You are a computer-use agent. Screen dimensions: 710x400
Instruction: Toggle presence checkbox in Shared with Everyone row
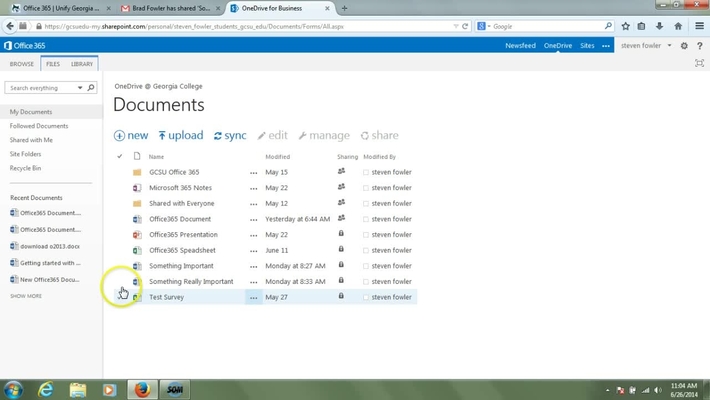coord(366,204)
